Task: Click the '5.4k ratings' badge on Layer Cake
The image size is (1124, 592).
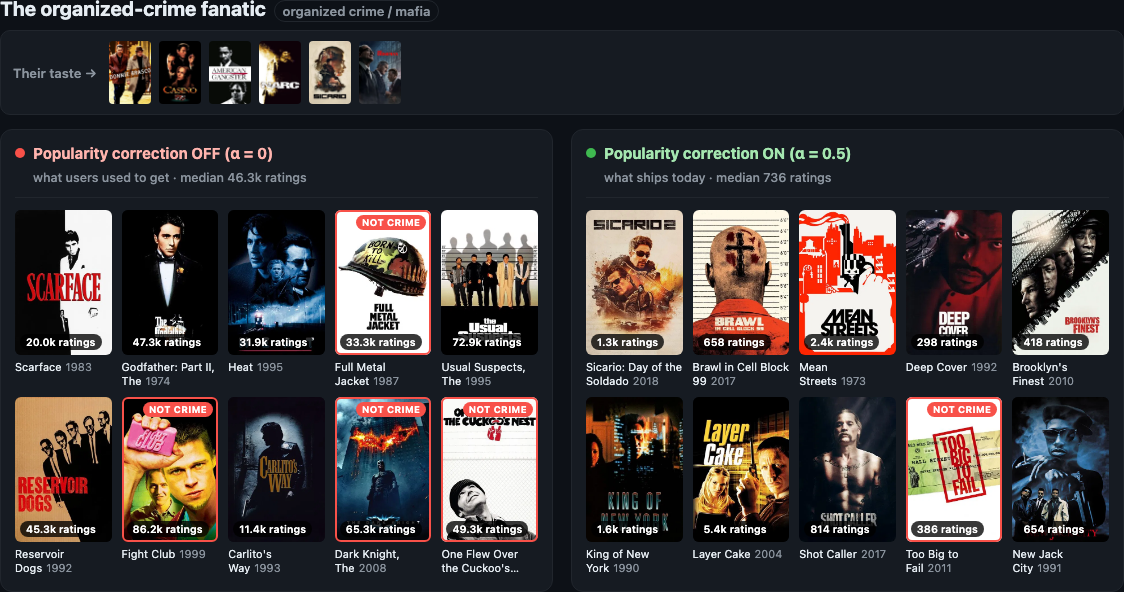Action: pyautogui.click(x=735, y=530)
